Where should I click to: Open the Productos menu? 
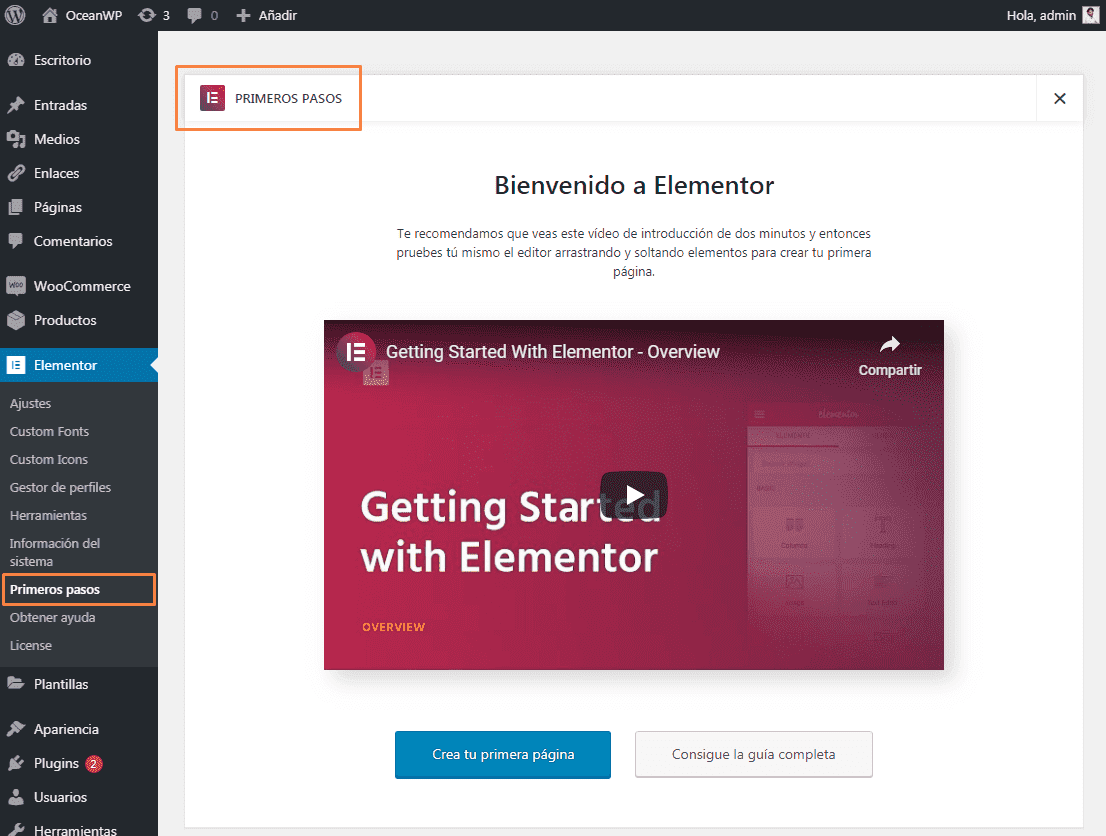coord(65,320)
